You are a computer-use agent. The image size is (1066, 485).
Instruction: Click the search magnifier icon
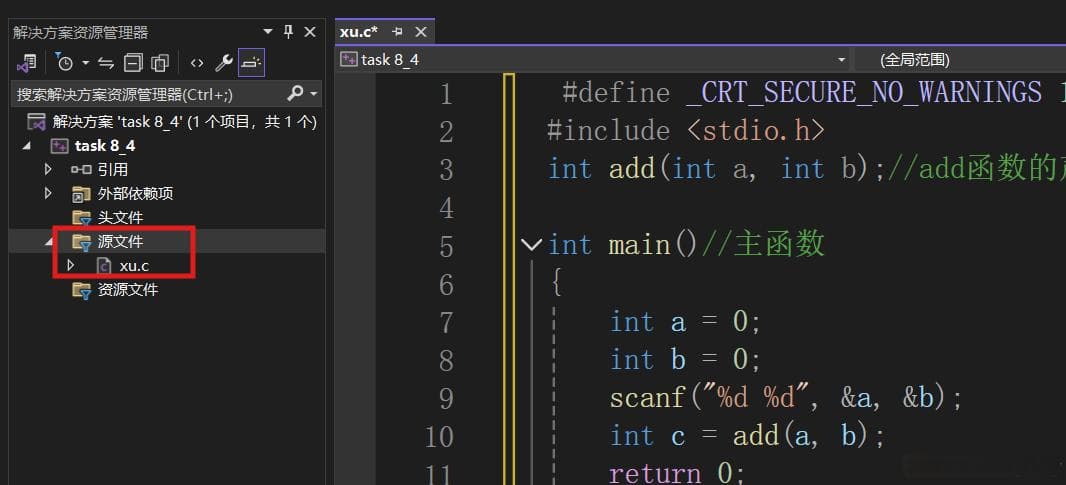tap(296, 93)
